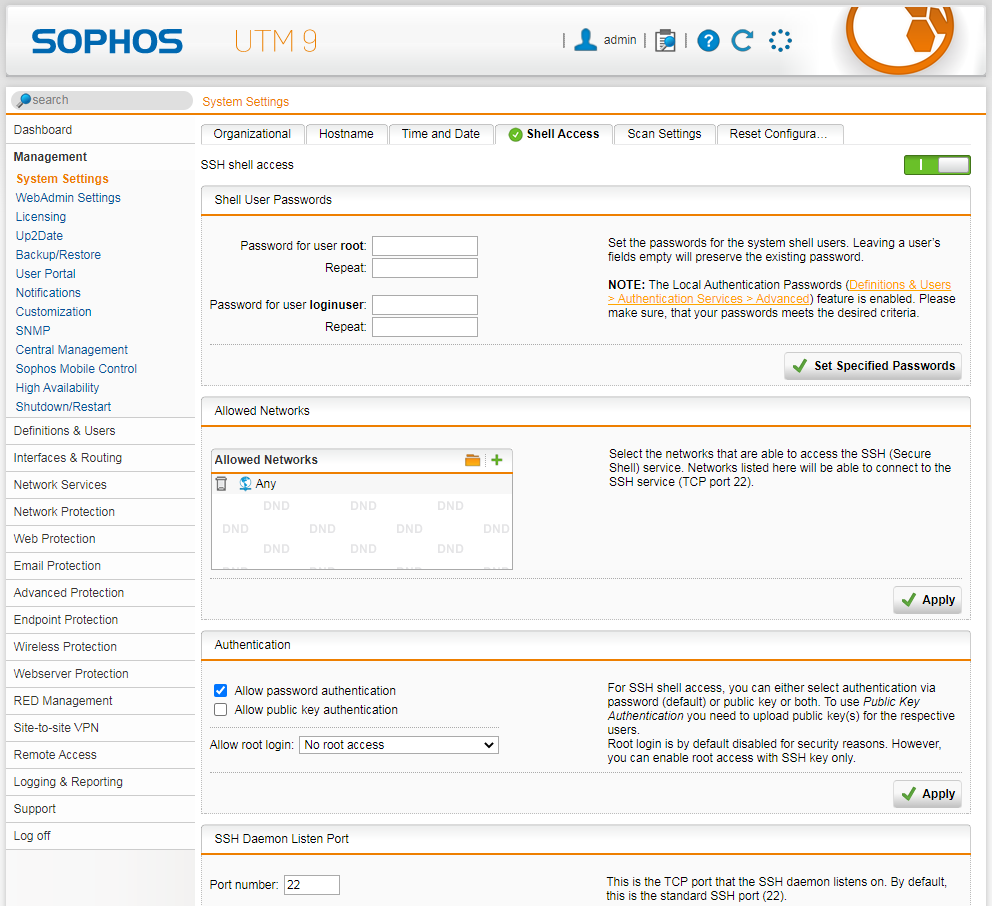Click the reload refresh icon
Screen dimensions: 992x906
coord(742,40)
